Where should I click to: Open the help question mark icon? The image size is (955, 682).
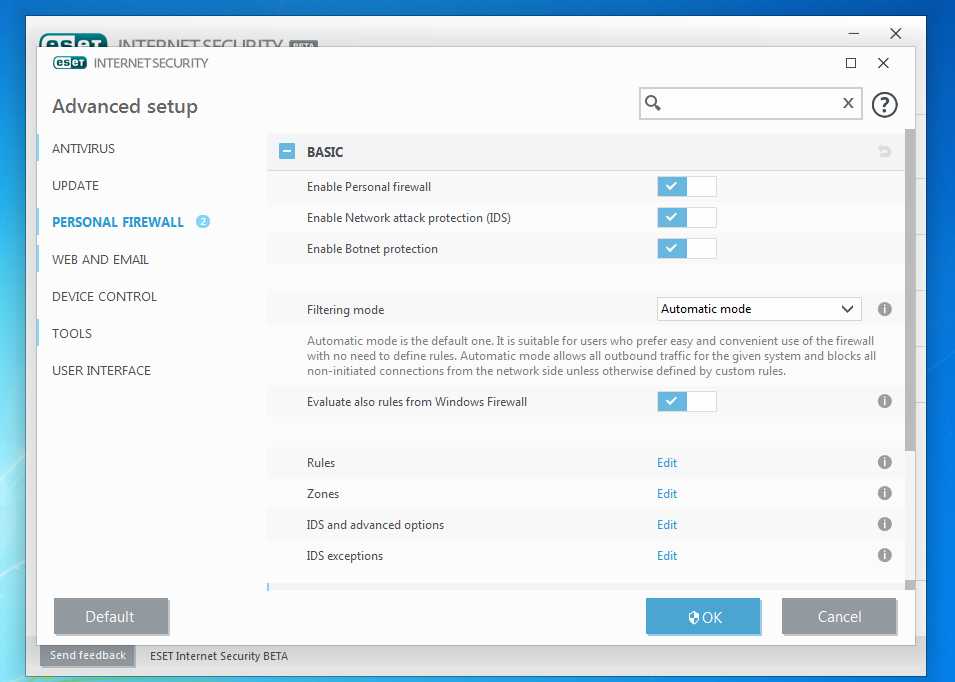pyautogui.click(x=884, y=105)
